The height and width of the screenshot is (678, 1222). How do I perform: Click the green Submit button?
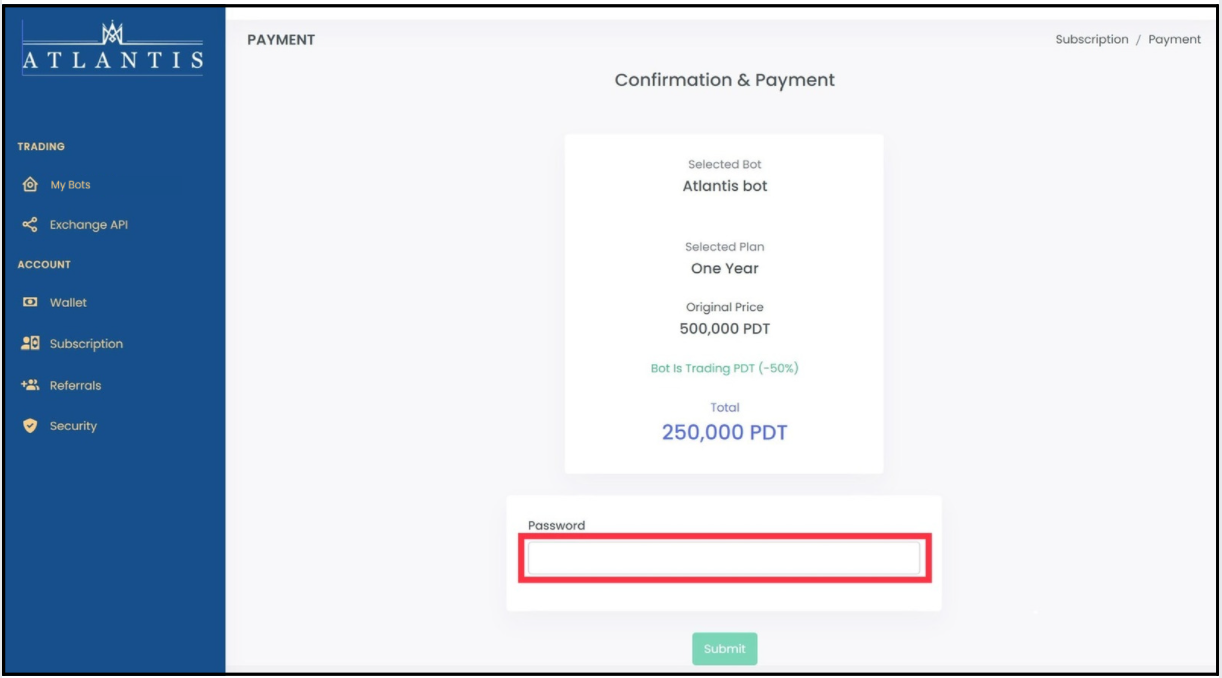coord(725,649)
